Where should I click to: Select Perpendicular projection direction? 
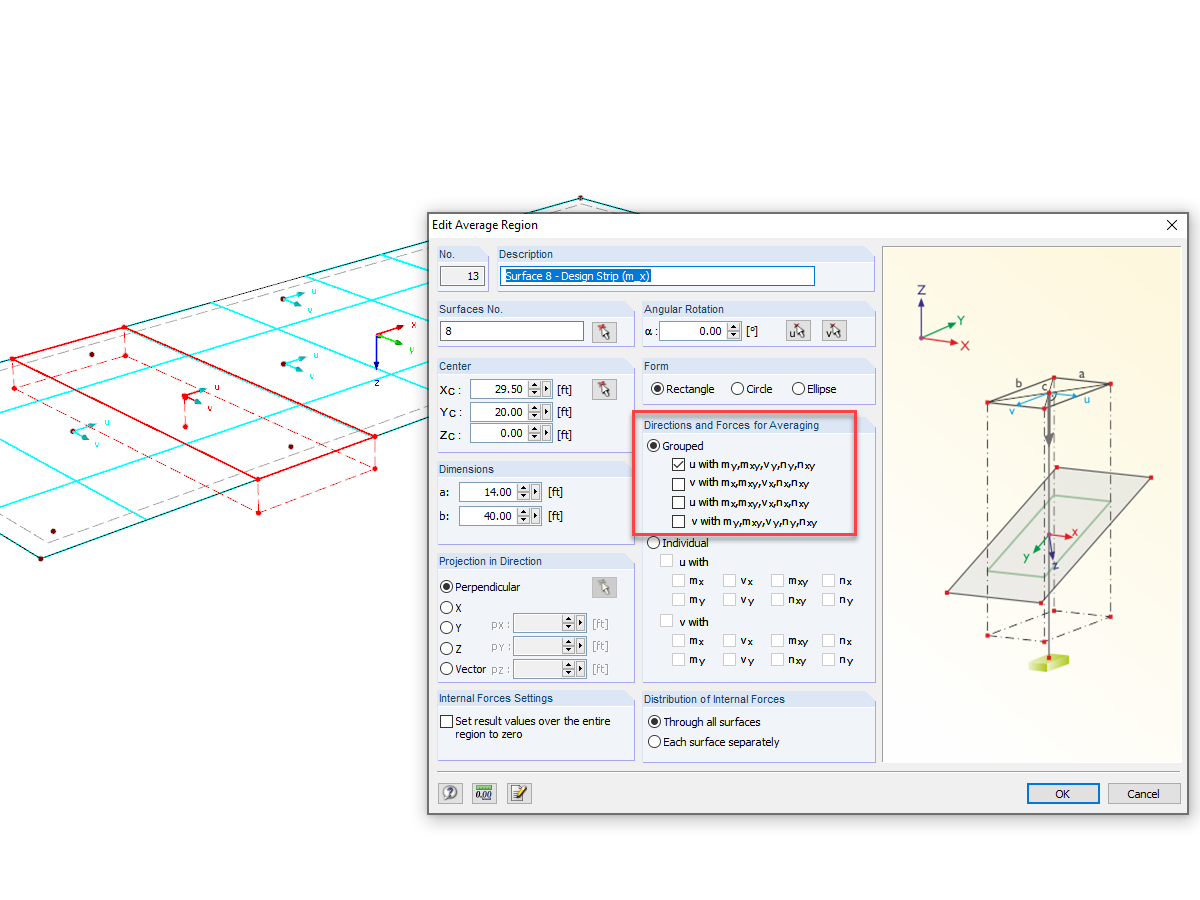coord(447,587)
